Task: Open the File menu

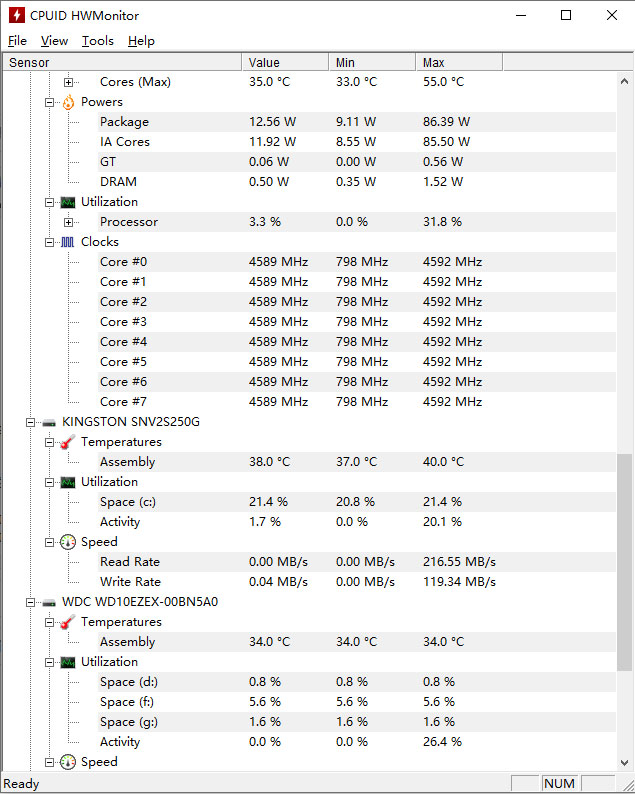Action: (17, 41)
